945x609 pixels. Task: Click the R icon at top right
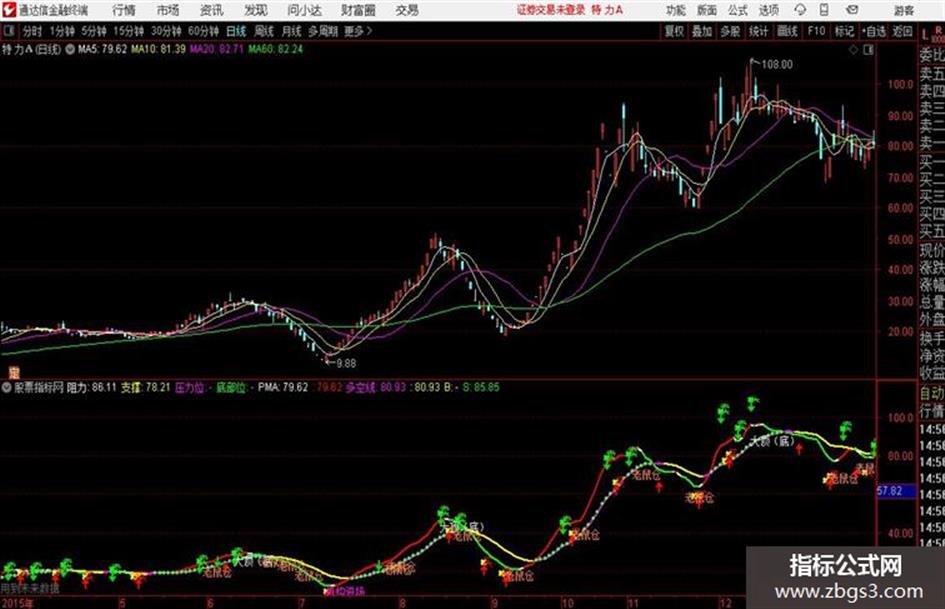click(x=938, y=30)
